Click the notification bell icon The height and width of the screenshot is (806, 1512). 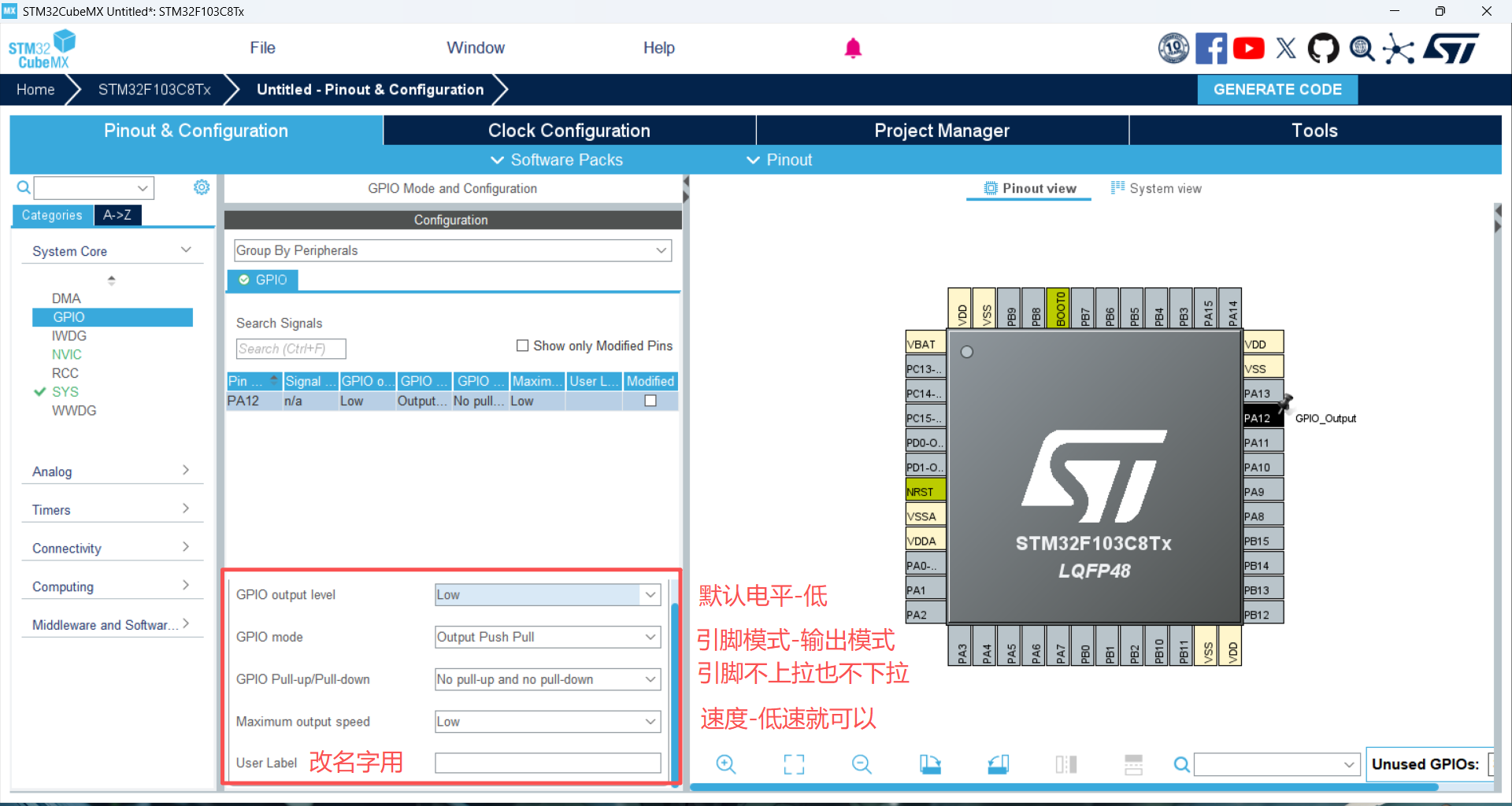[x=853, y=49]
